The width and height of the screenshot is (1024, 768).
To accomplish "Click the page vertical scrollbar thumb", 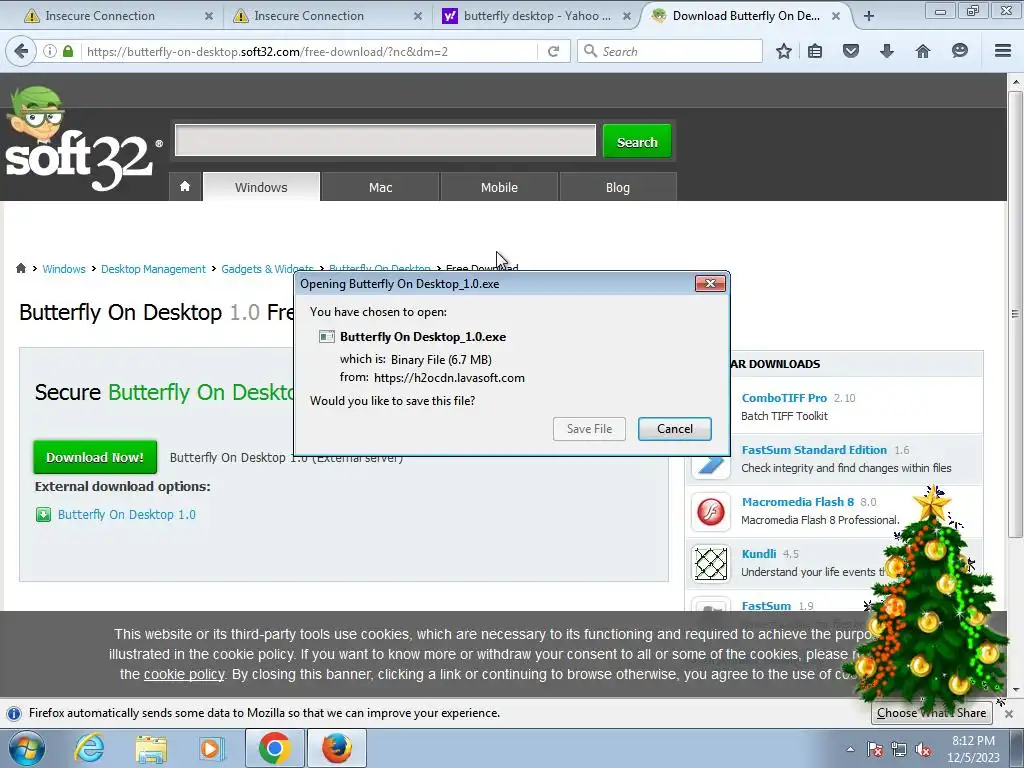I will click(x=1015, y=315).
